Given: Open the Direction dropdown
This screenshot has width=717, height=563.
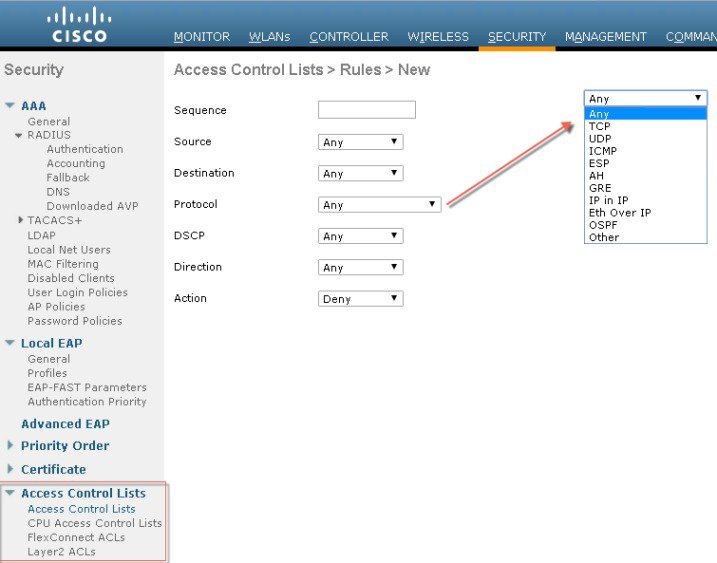Looking at the screenshot, I should pyautogui.click(x=360, y=267).
